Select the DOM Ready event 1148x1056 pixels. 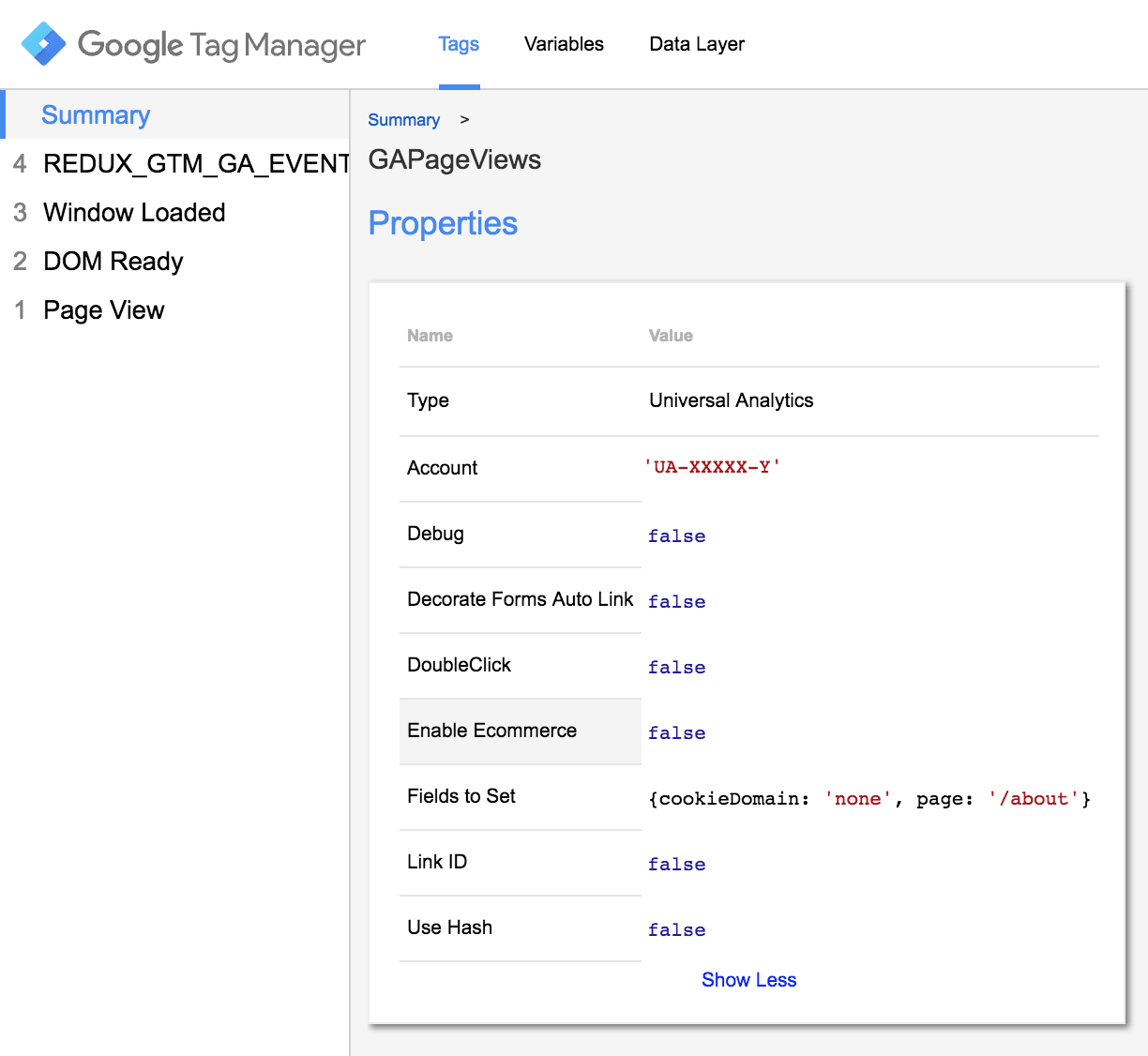(x=113, y=261)
